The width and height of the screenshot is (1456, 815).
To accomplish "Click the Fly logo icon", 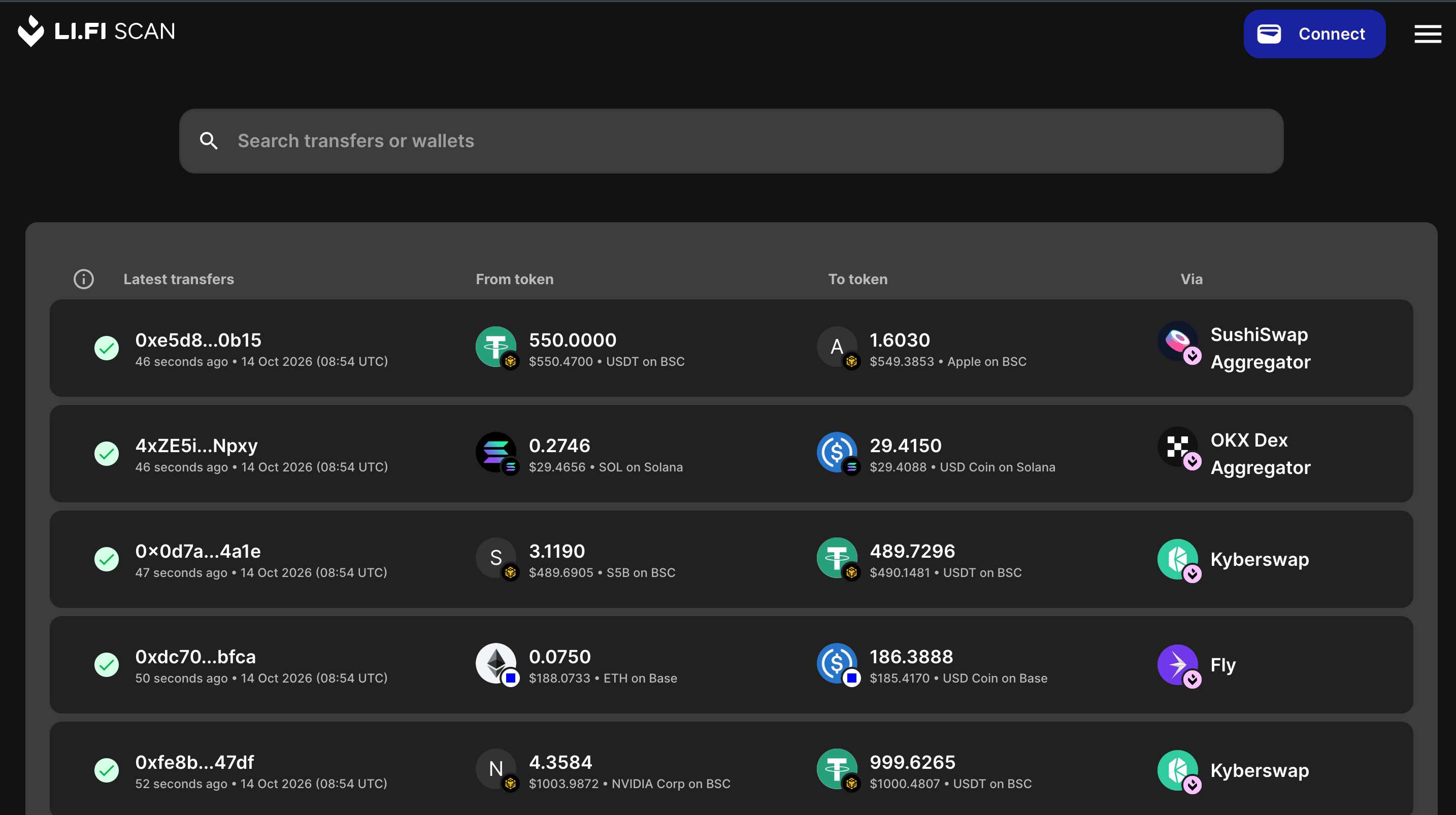I will click(1178, 665).
